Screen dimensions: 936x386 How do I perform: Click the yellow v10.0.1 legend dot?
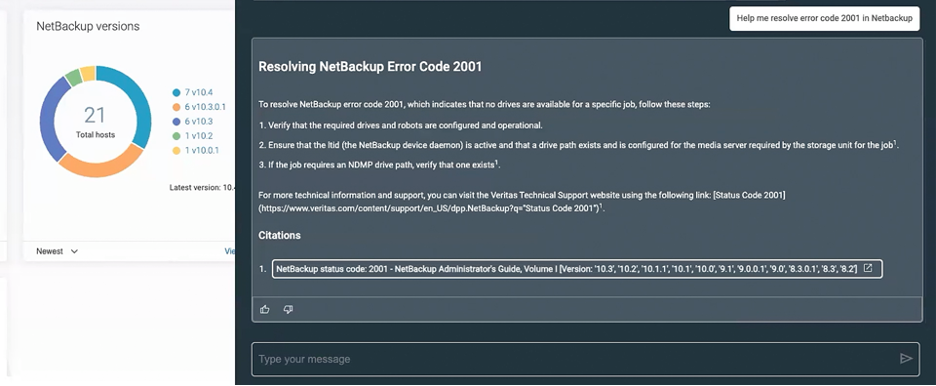click(x=176, y=150)
